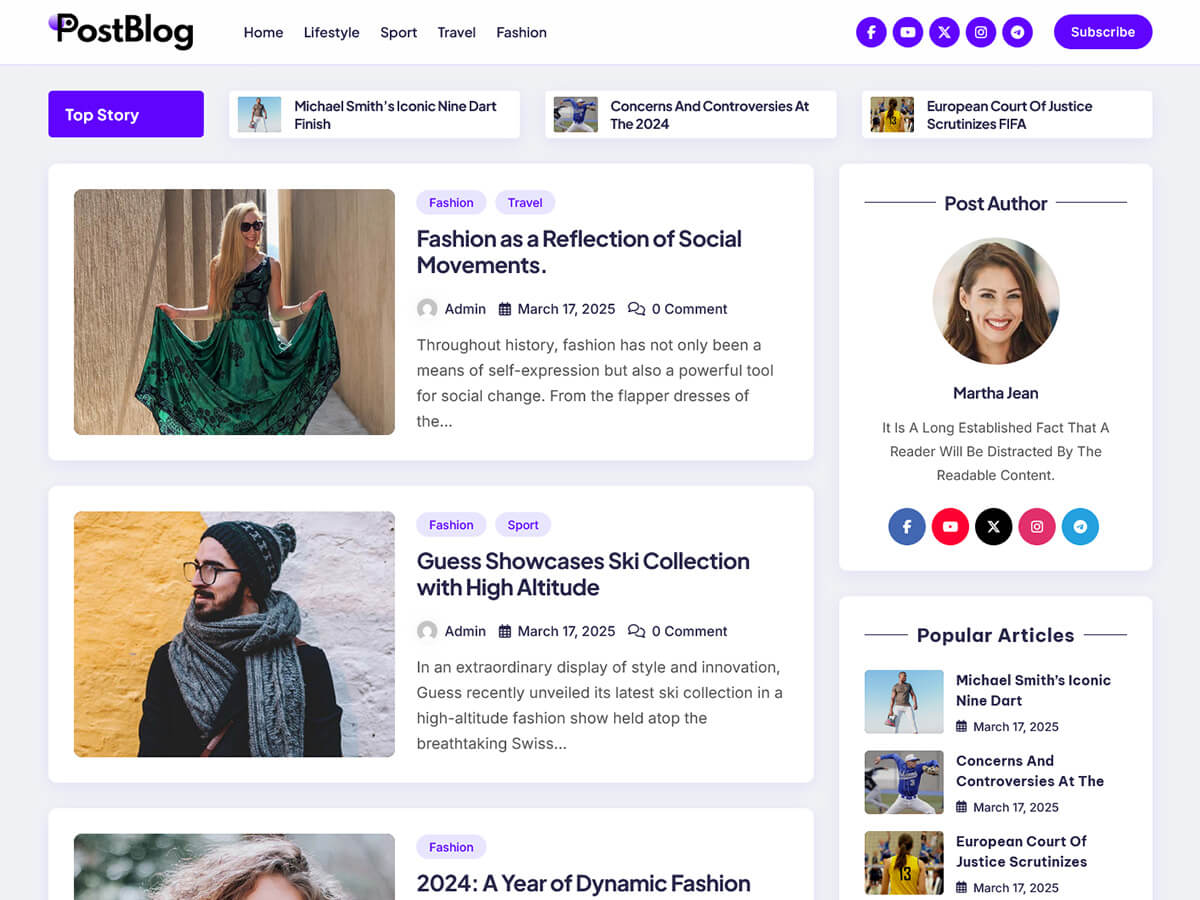The image size is (1200, 900).
Task: Open the article Fashion as a Reflection of Social Movements
Action: [x=579, y=252]
